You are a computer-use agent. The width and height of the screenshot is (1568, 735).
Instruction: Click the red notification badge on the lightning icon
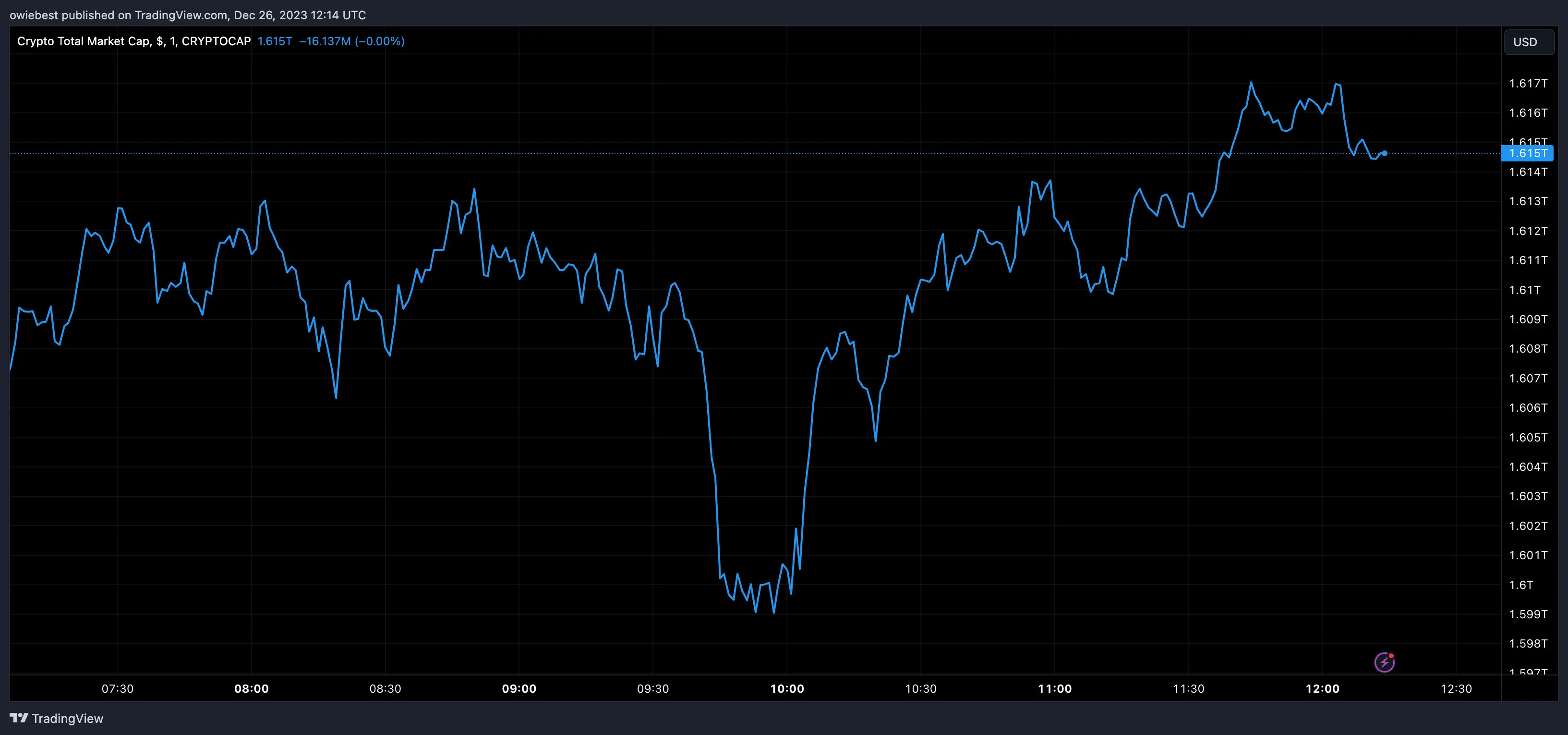[1391, 656]
